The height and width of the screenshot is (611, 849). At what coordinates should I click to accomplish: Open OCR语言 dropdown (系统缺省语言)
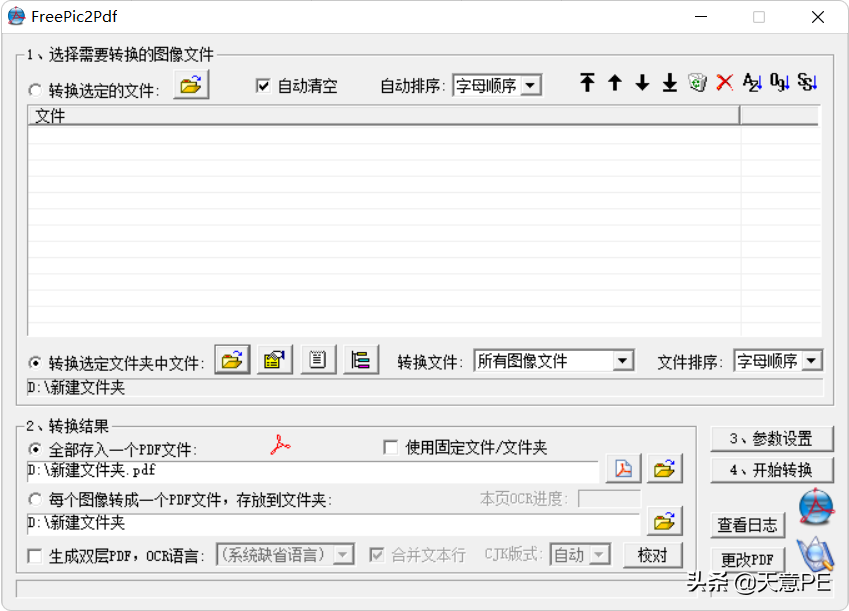(x=285, y=555)
